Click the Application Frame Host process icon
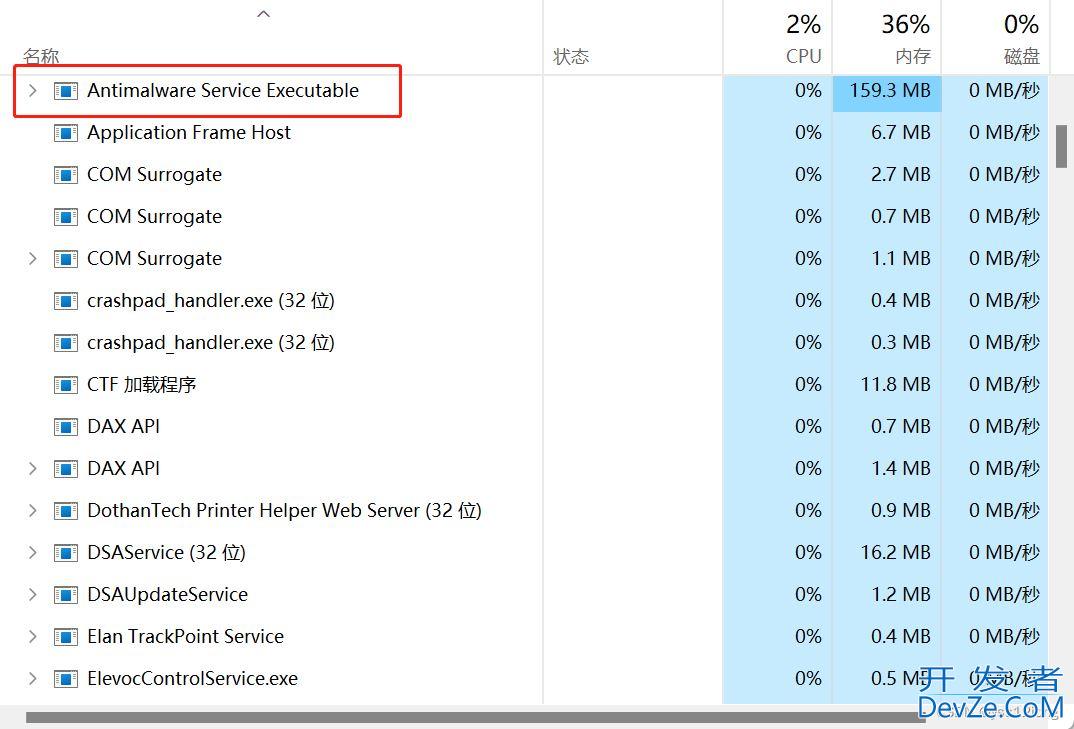The image size is (1074, 729). tap(66, 132)
